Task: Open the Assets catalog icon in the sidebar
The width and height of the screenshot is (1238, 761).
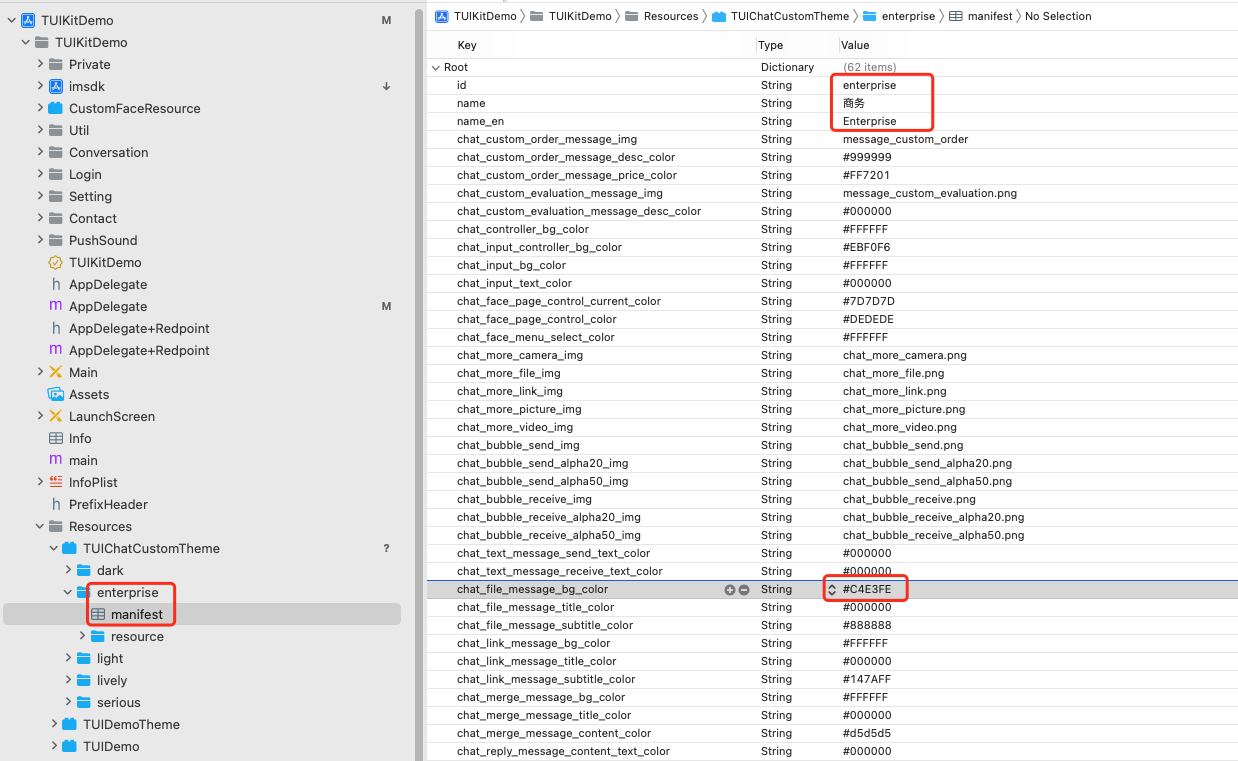Action: pos(56,394)
